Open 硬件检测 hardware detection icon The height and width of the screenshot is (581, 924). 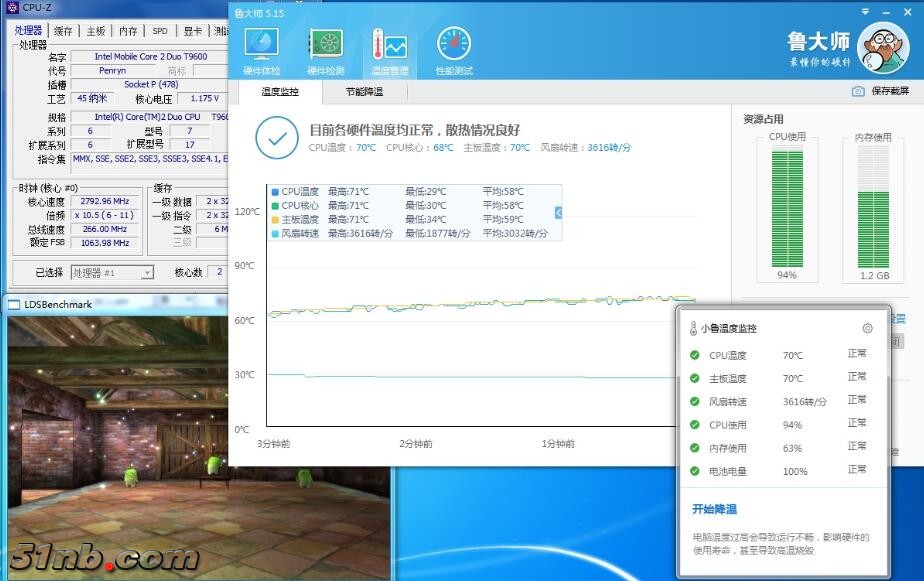(325, 50)
